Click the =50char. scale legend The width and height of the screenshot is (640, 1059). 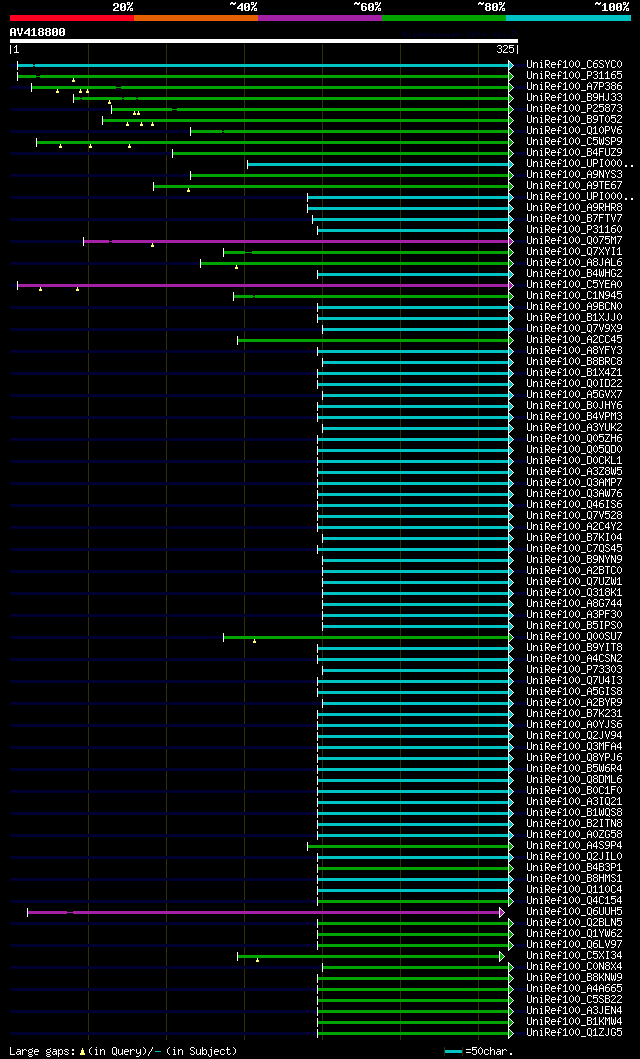pyautogui.click(x=479, y=1052)
